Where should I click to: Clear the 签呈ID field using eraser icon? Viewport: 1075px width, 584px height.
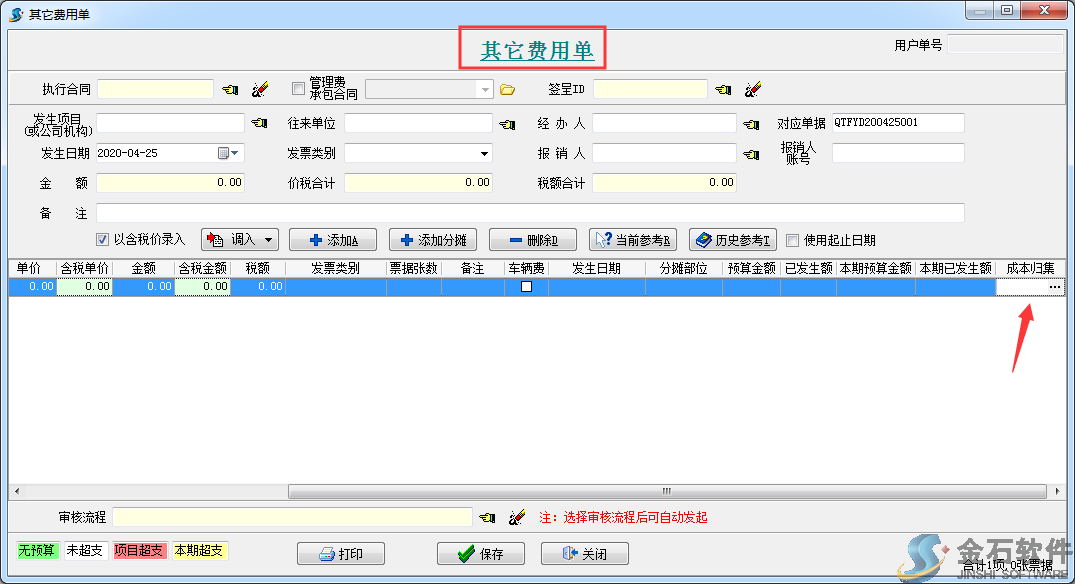753,88
